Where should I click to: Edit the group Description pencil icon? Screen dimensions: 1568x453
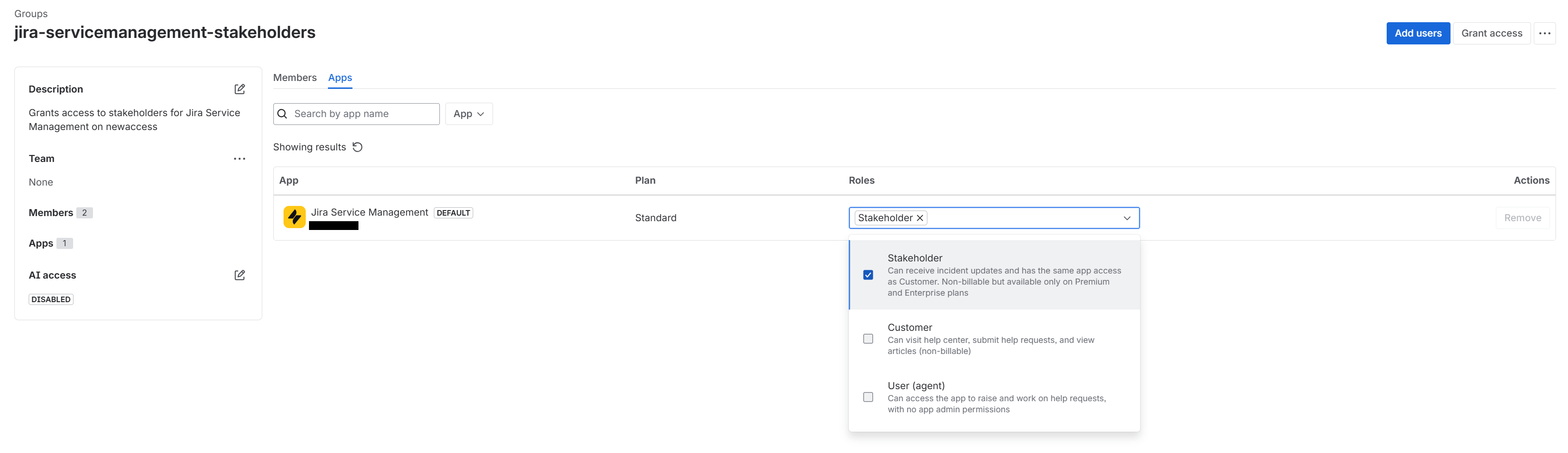point(240,89)
